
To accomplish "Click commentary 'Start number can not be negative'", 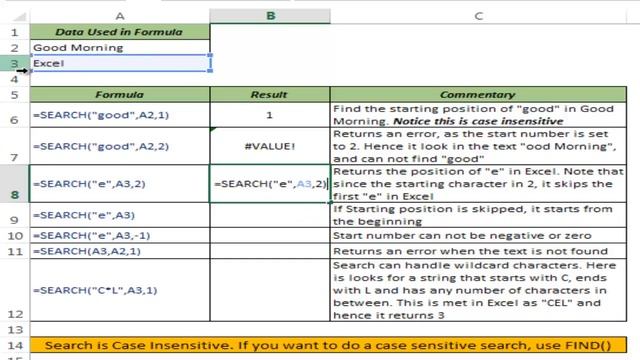I will pyautogui.click(x=478, y=236).
